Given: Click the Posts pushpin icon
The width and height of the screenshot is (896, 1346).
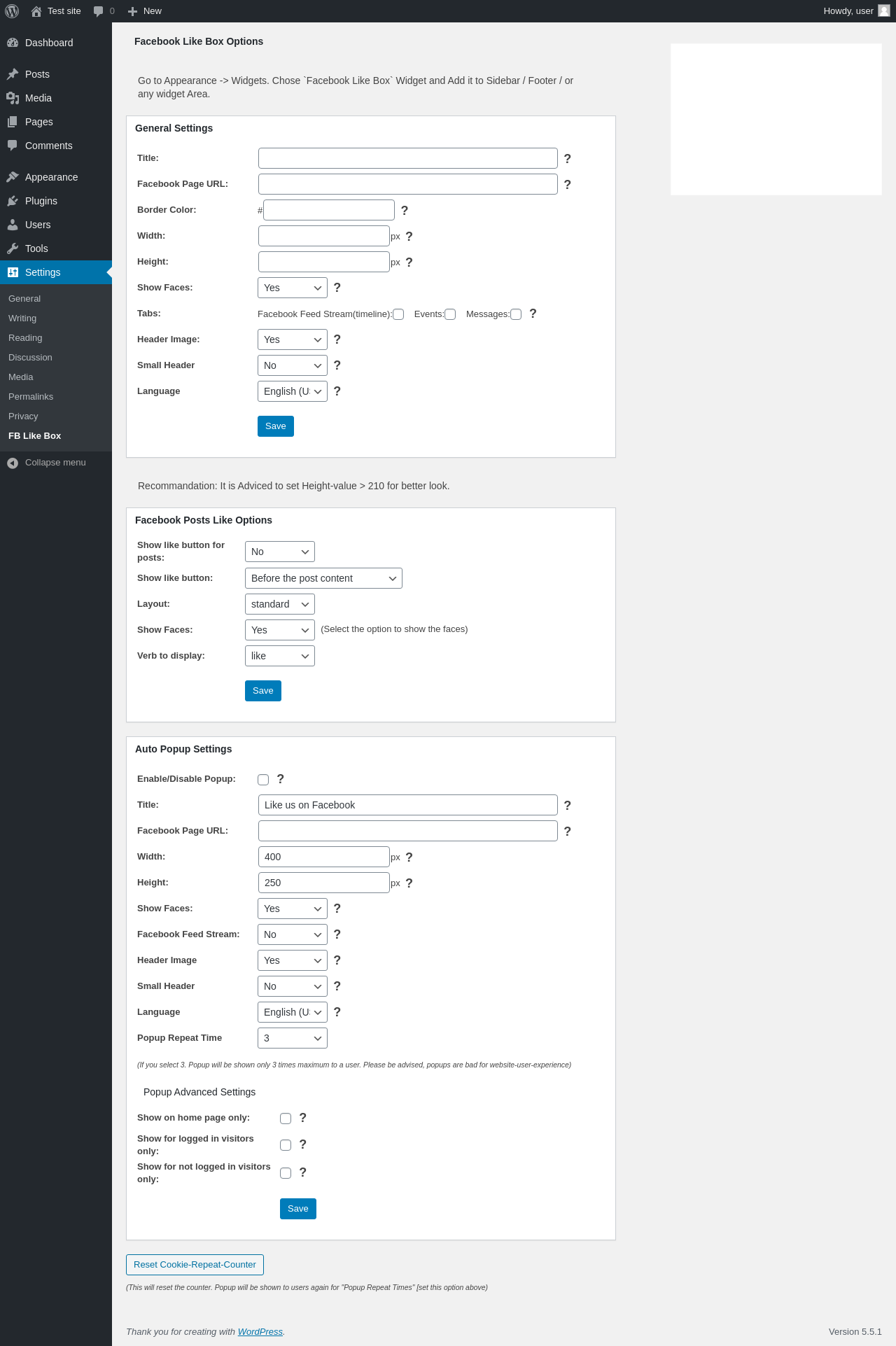Looking at the screenshot, I should coord(13,74).
